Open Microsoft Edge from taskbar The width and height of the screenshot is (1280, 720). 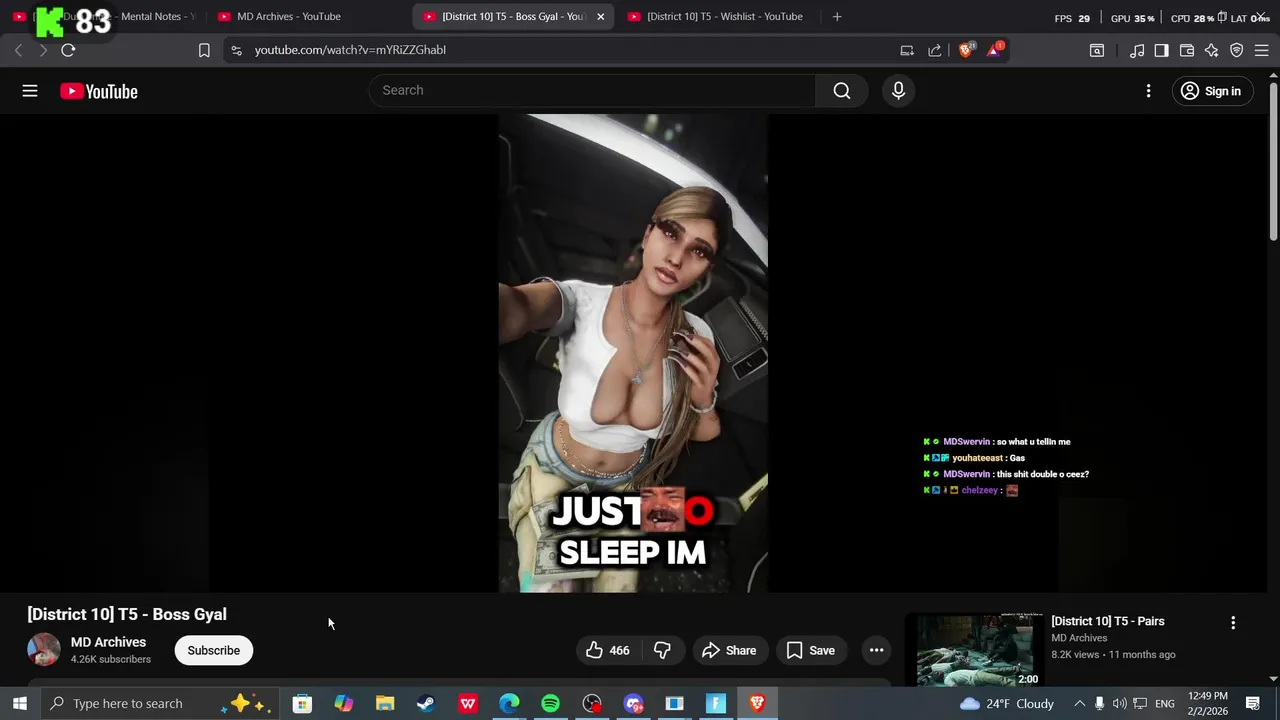tap(509, 704)
